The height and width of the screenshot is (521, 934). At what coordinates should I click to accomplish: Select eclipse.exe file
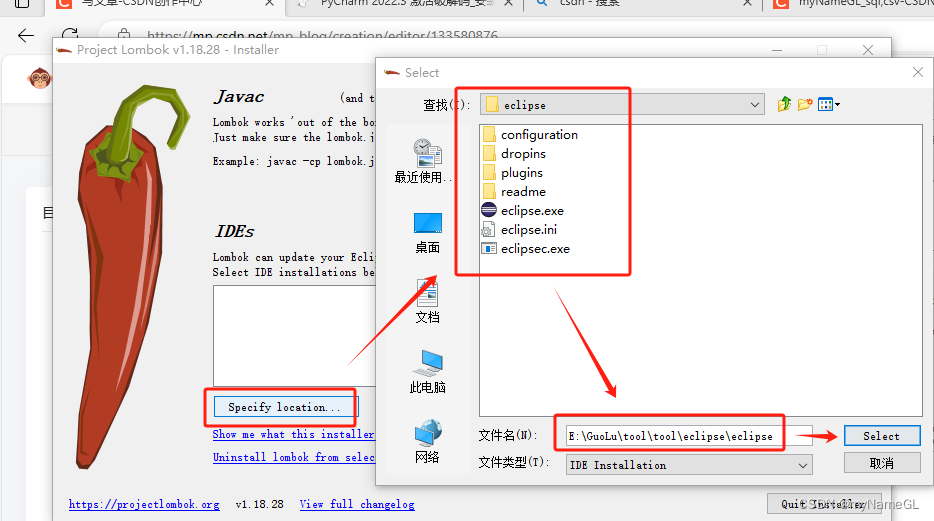click(522, 211)
